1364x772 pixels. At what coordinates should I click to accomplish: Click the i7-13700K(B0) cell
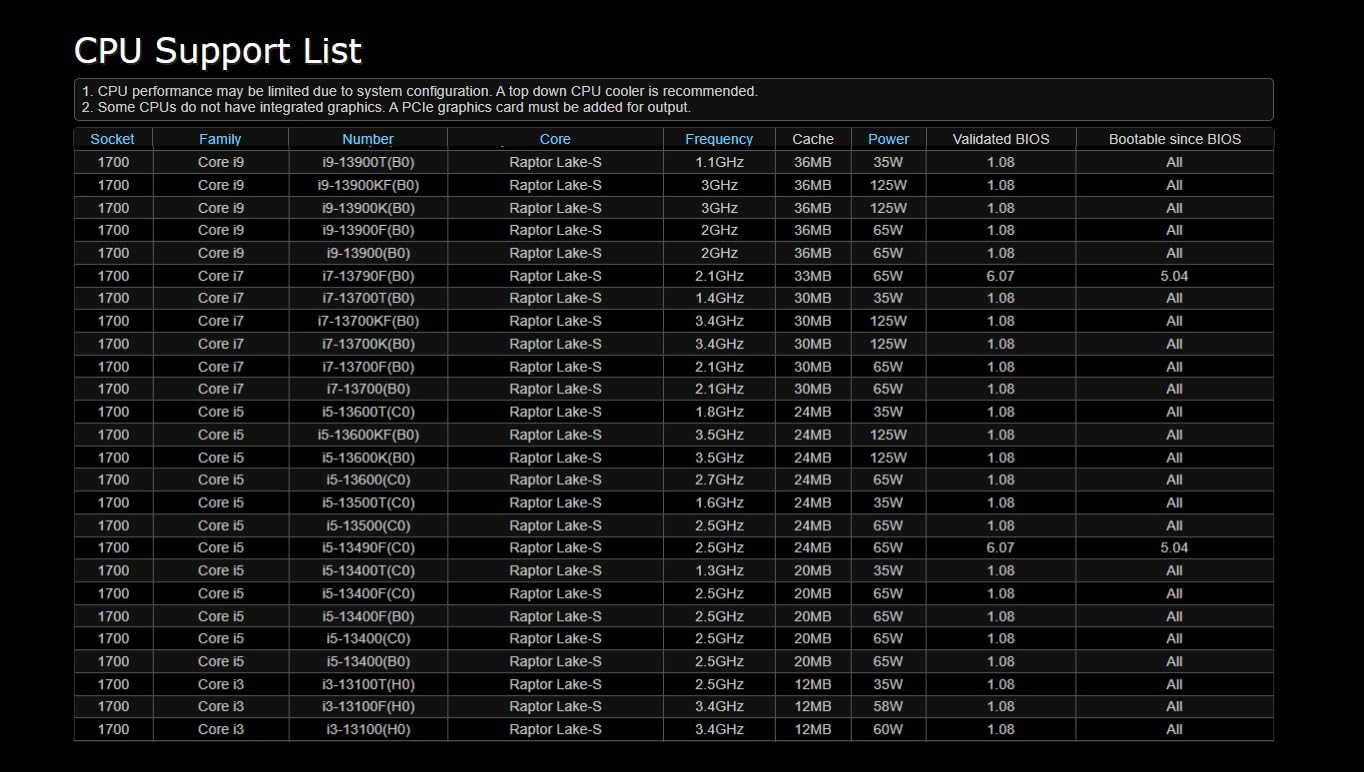point(368,344)
